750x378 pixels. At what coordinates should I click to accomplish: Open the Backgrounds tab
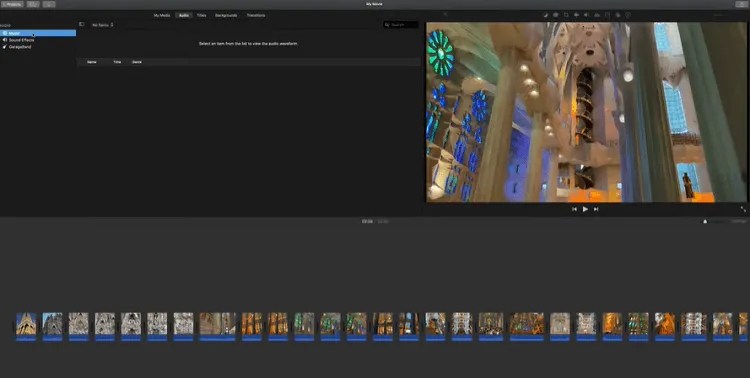tap(226, 15)
